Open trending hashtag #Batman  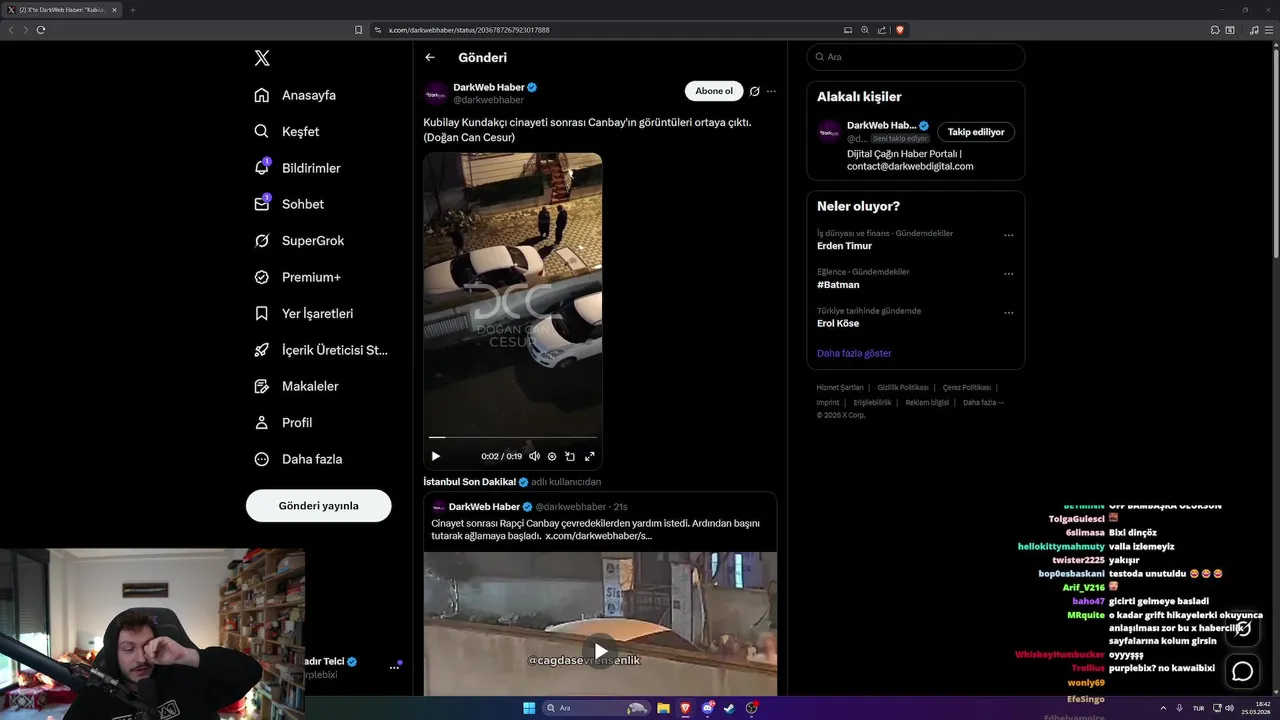click(838, 285)
